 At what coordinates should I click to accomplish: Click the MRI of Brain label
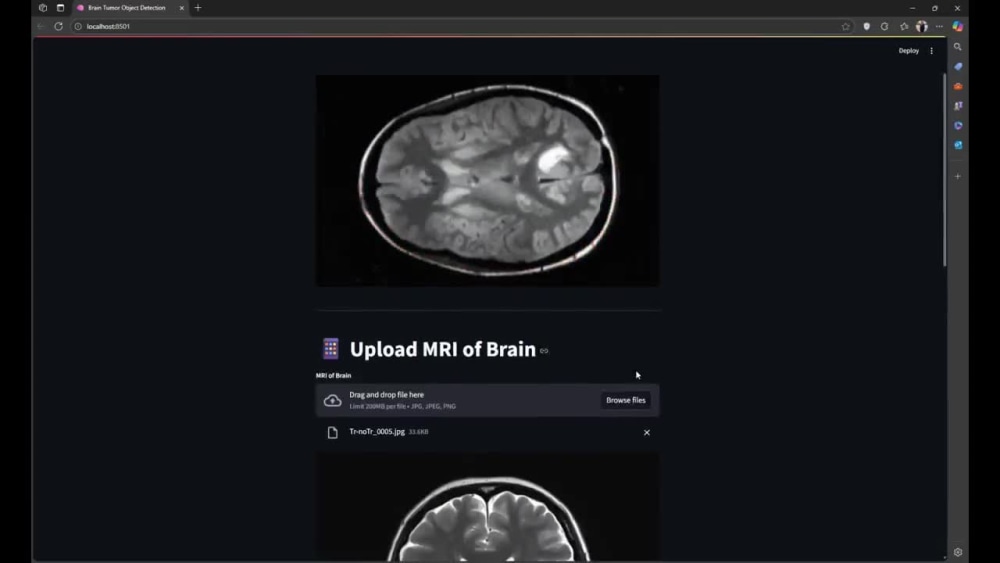(x=333, y=376)
